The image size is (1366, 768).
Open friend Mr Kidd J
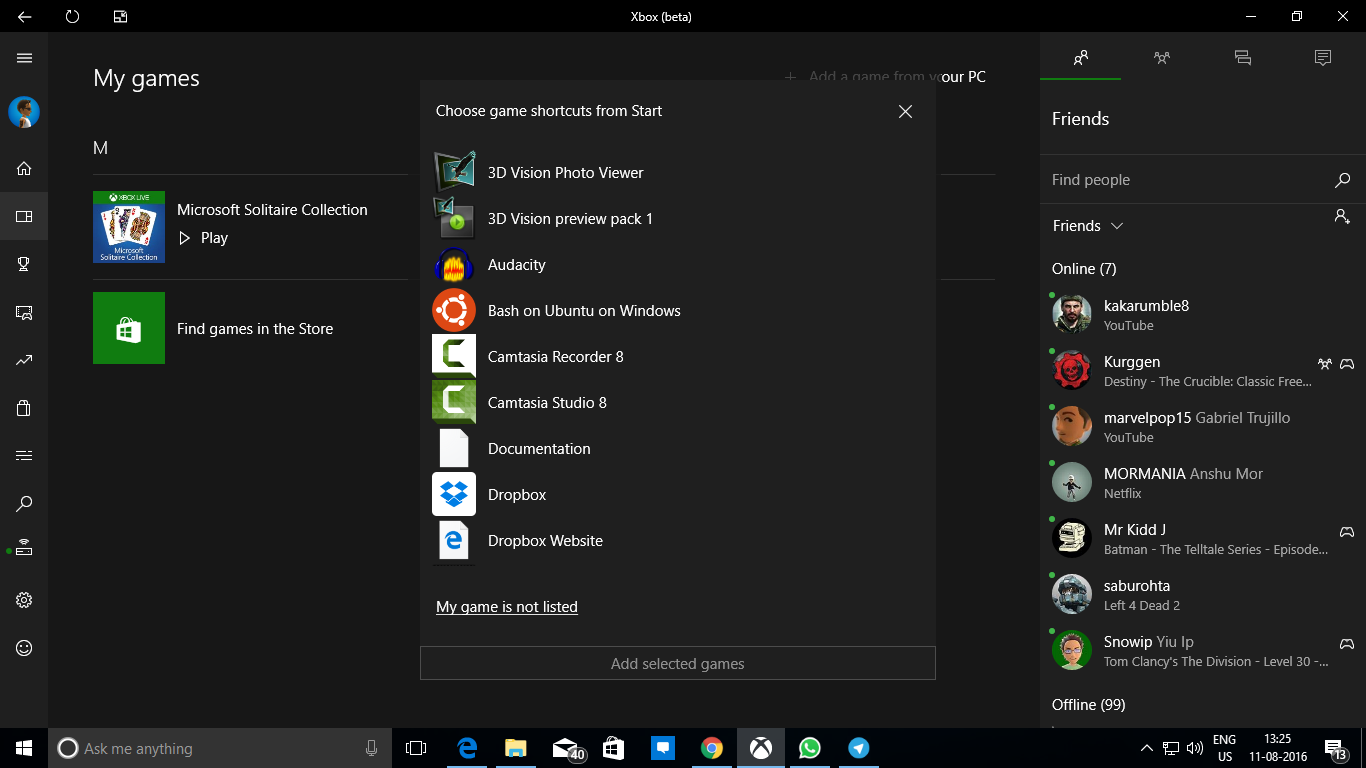[1203, 538]
